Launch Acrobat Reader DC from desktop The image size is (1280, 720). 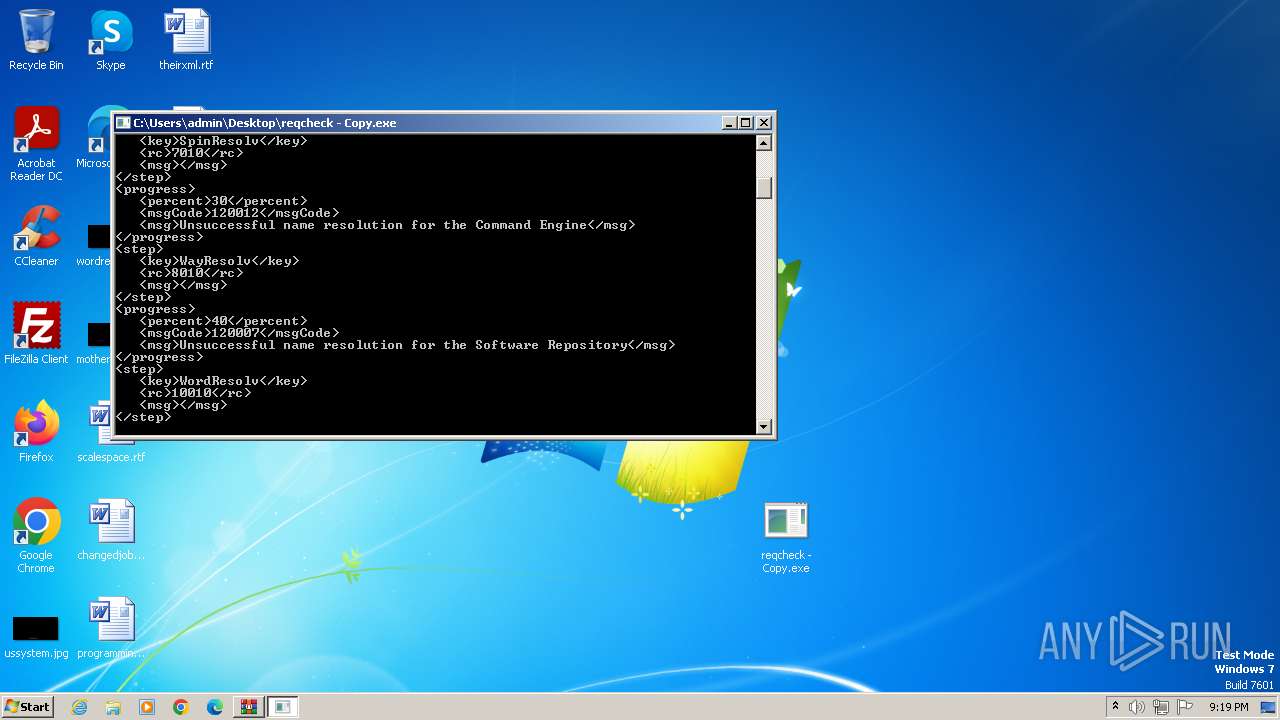(36, 144)
